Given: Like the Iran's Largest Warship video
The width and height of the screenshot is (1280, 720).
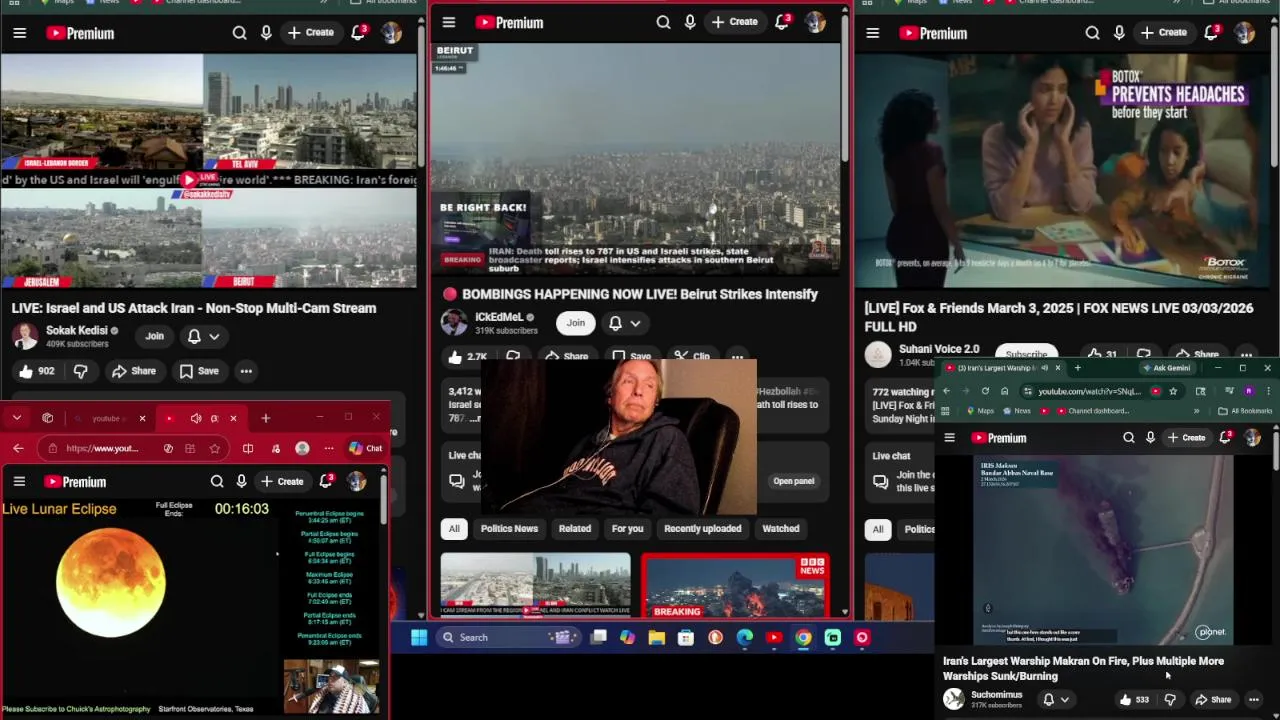Looking at the screenshot, I should (1135, 700).
